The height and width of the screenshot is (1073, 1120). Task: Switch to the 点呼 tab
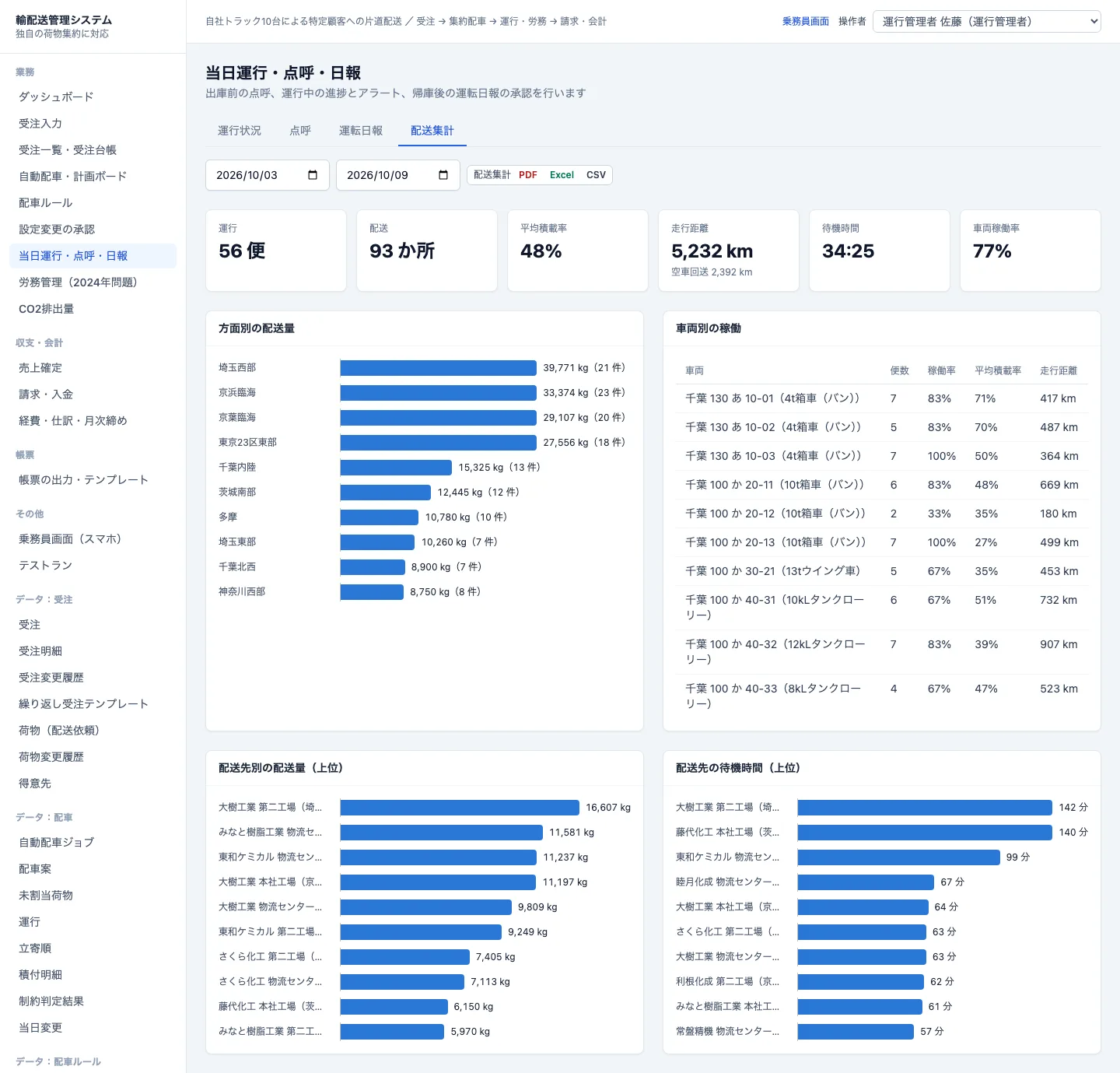pos(300,131)
